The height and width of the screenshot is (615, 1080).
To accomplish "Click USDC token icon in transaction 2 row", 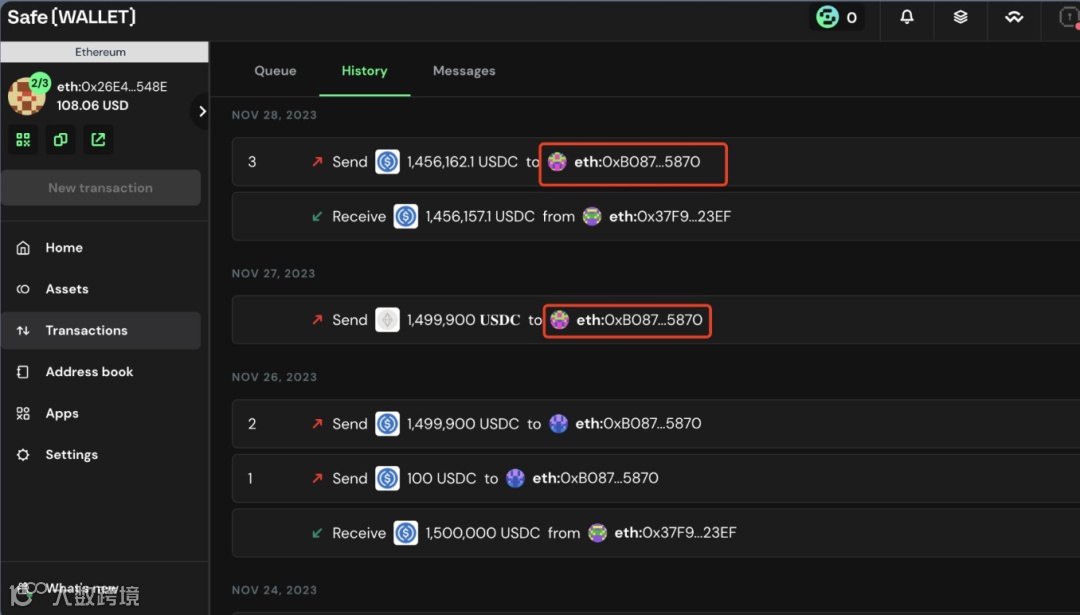I will 387,424.
